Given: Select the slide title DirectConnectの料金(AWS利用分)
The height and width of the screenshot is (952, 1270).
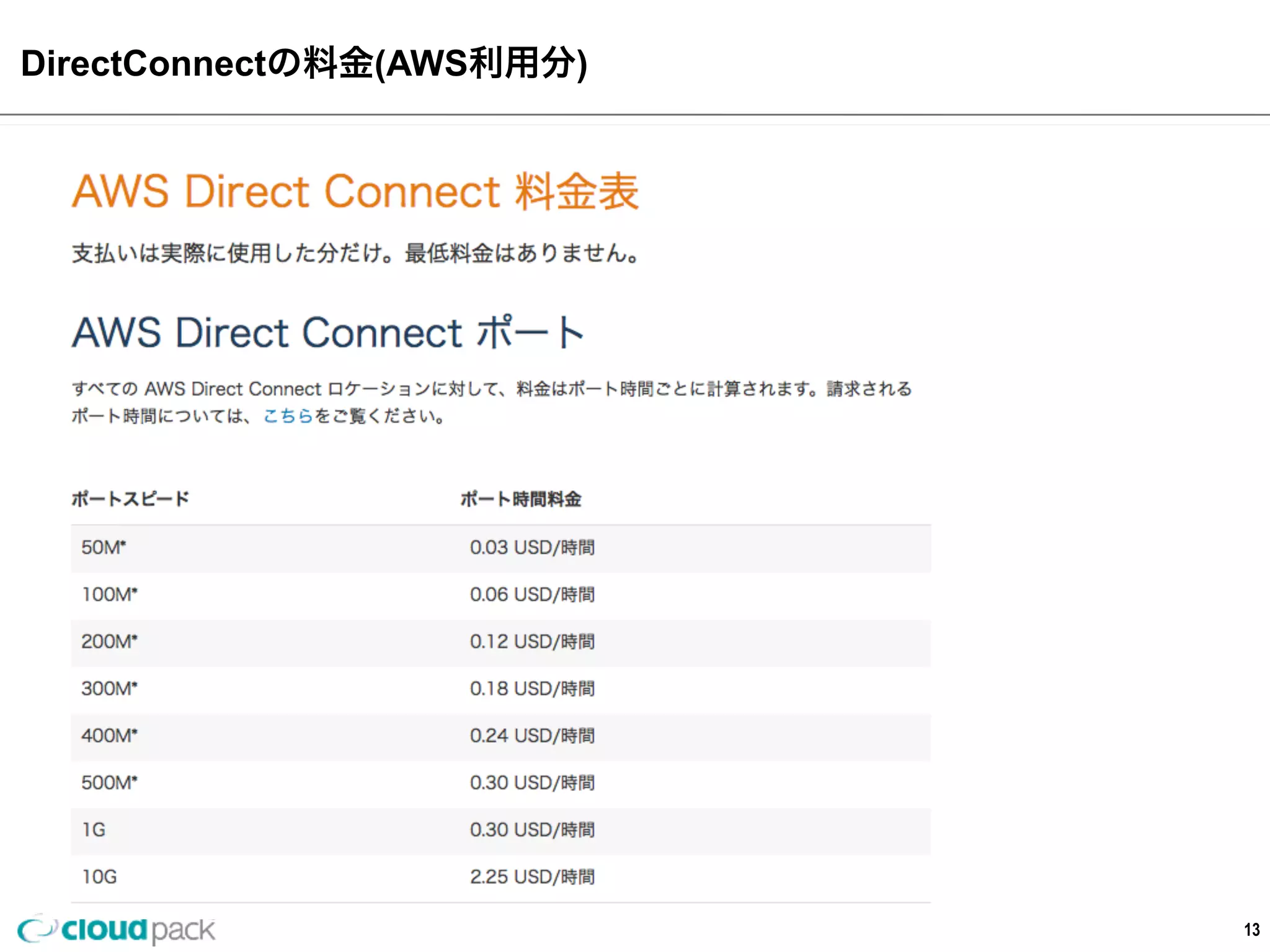Looking at the screenshot, I should click(x=304, y=63).
